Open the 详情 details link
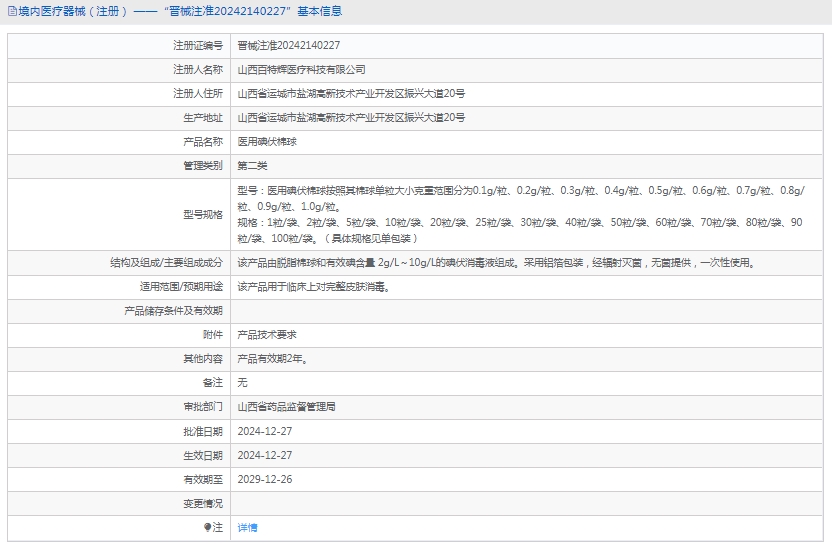832x545 pixels. (x=247, y=527)
